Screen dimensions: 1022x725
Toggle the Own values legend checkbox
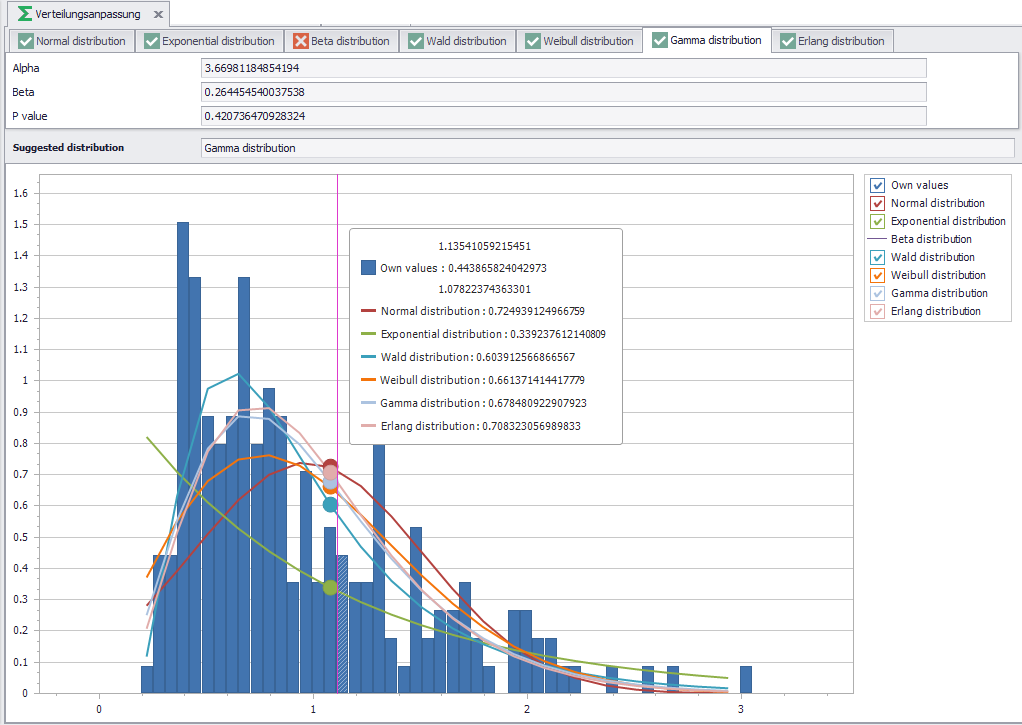(x=877, y=185)
